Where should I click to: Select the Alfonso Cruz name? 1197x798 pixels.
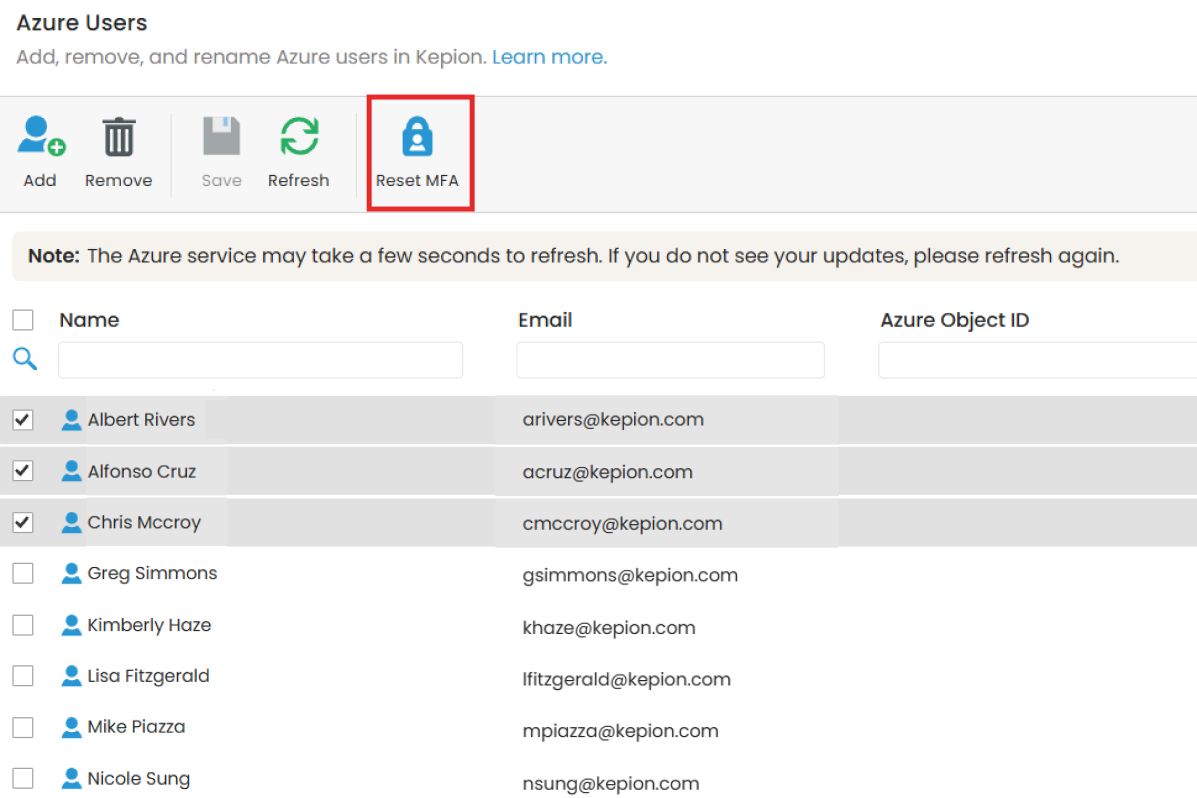142,472
